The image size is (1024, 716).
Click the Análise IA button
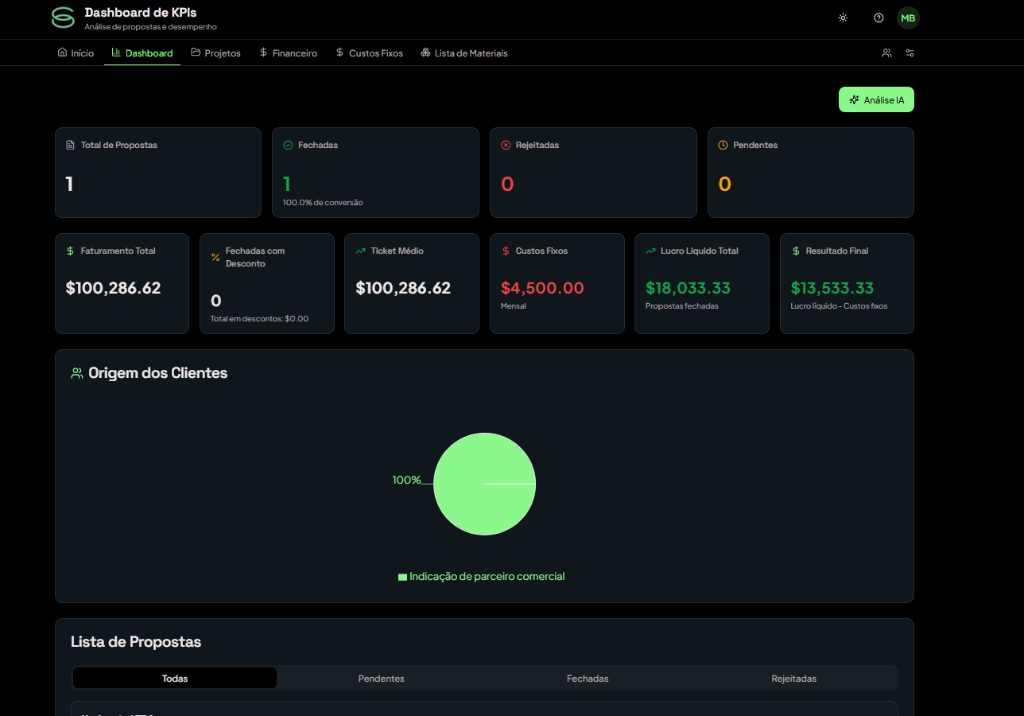[x=876, y=100]
